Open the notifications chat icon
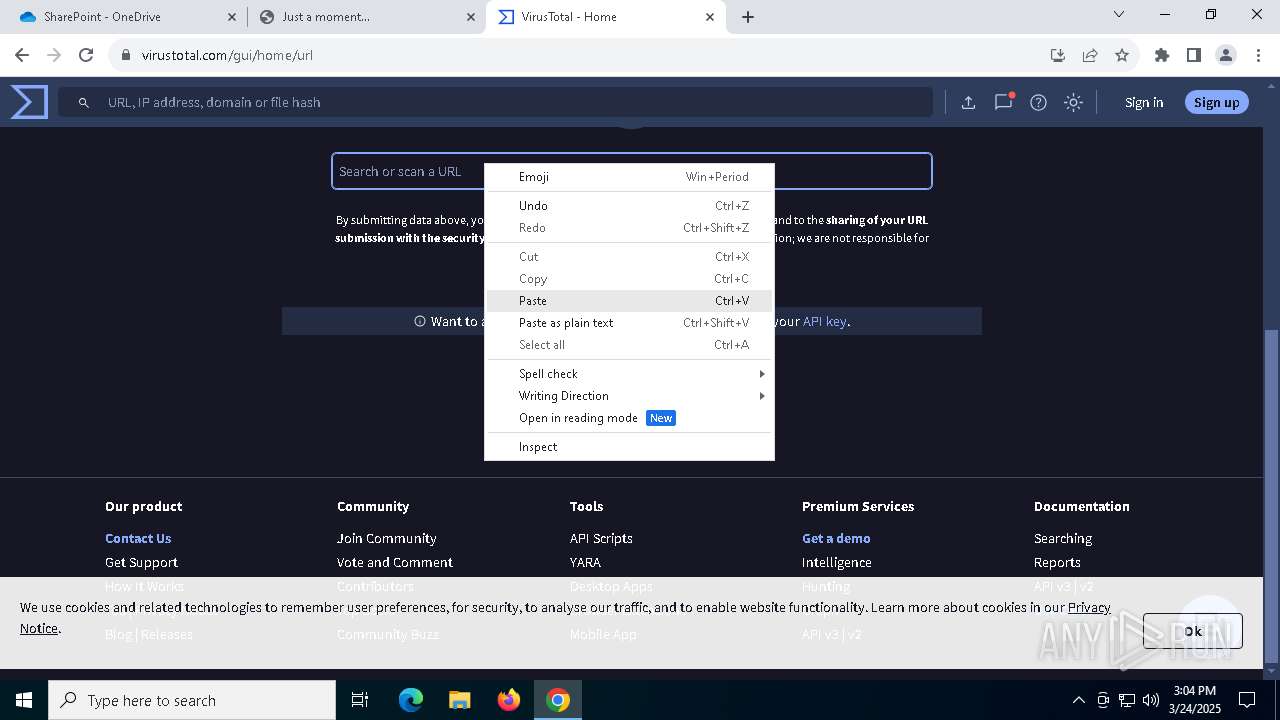1280x720 pixels. click(1003, 102)
